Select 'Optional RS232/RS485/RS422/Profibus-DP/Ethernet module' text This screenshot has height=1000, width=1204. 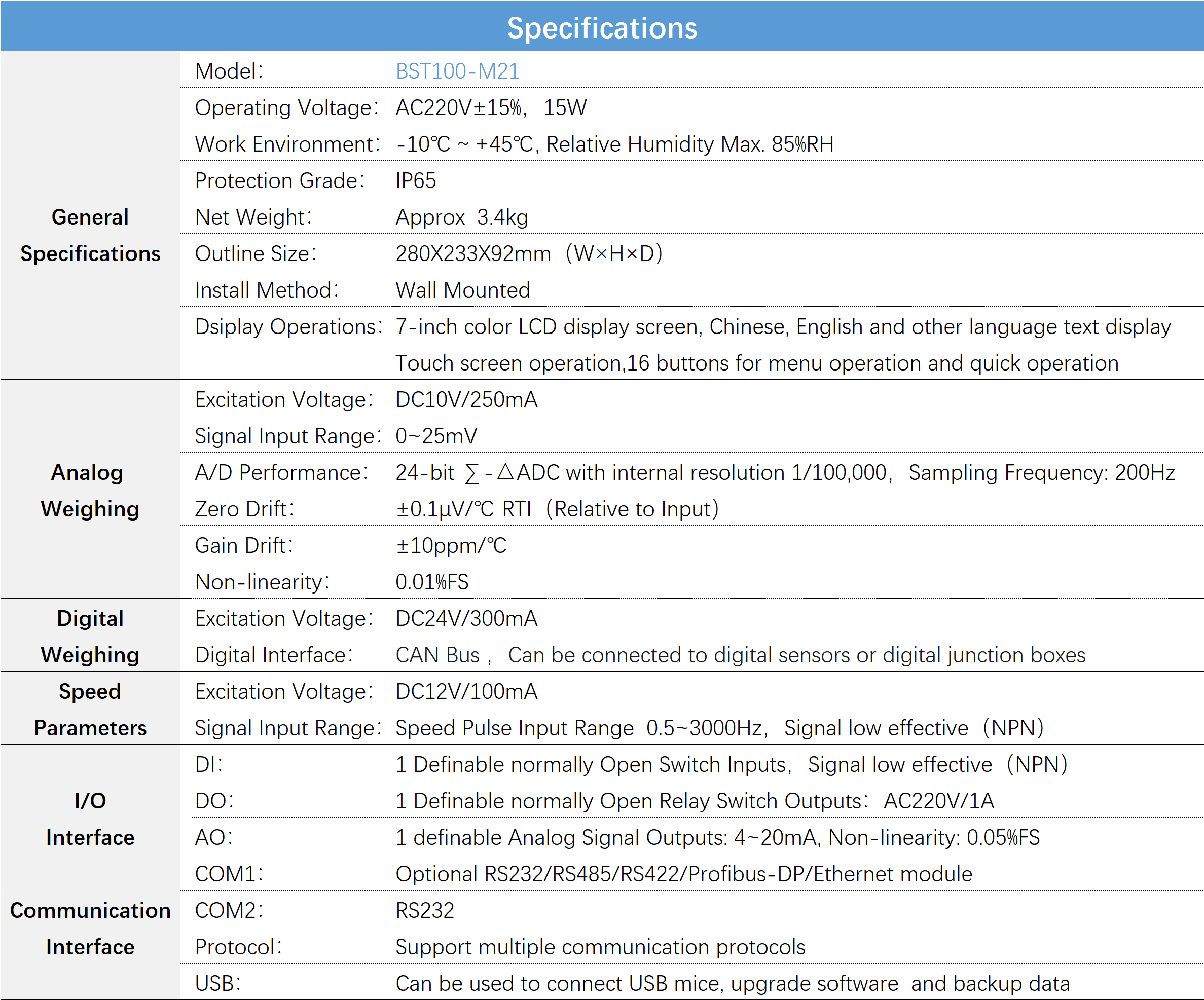tap(684, 874)
